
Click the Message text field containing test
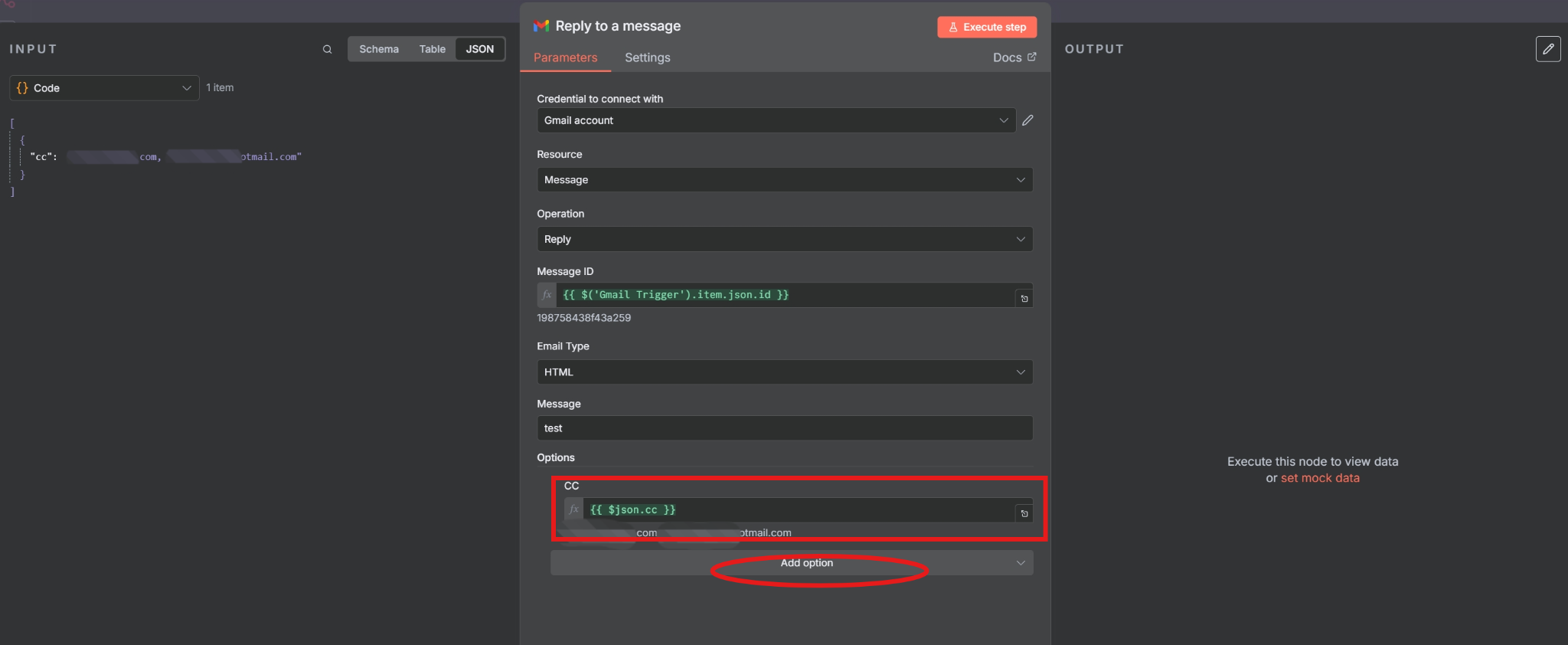pyautogui.click(x=784, y=428)
